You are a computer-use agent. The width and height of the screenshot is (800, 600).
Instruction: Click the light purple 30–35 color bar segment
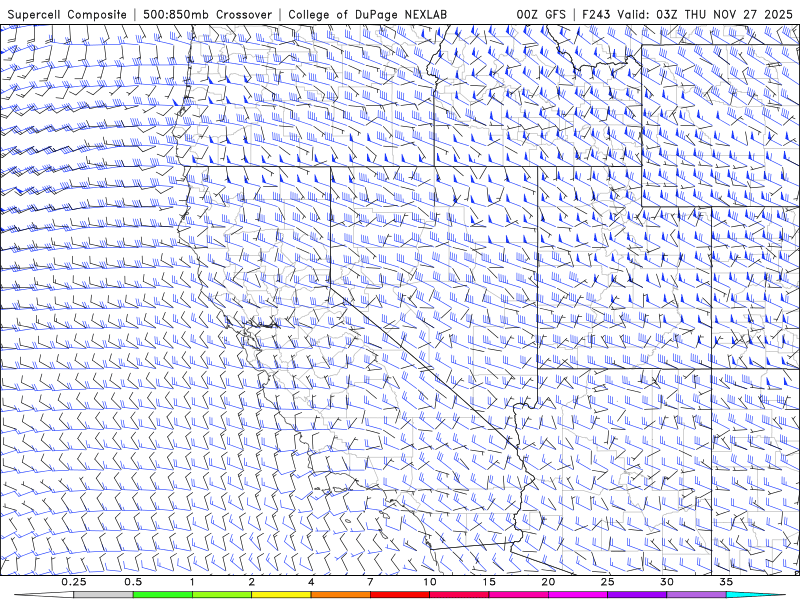click(696, 595)
